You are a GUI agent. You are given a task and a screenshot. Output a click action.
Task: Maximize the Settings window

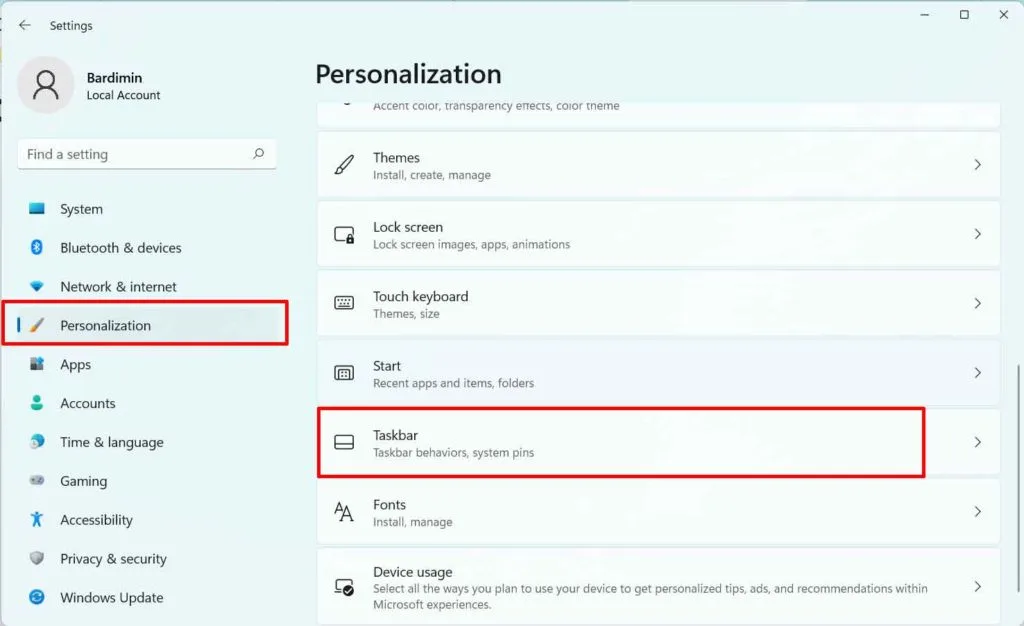pyautogui.click(x=964, y=14)
